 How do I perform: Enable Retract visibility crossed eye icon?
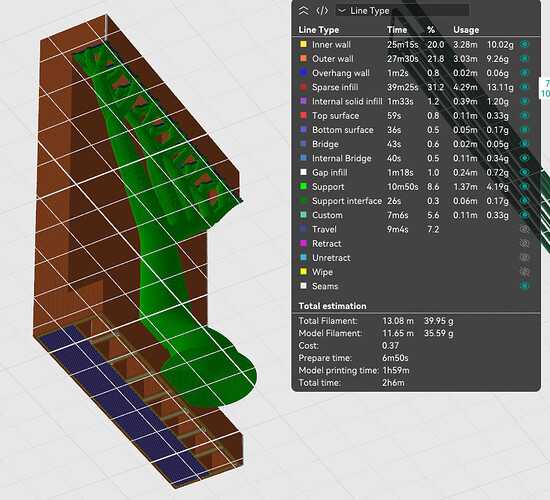tap(524, 243)
